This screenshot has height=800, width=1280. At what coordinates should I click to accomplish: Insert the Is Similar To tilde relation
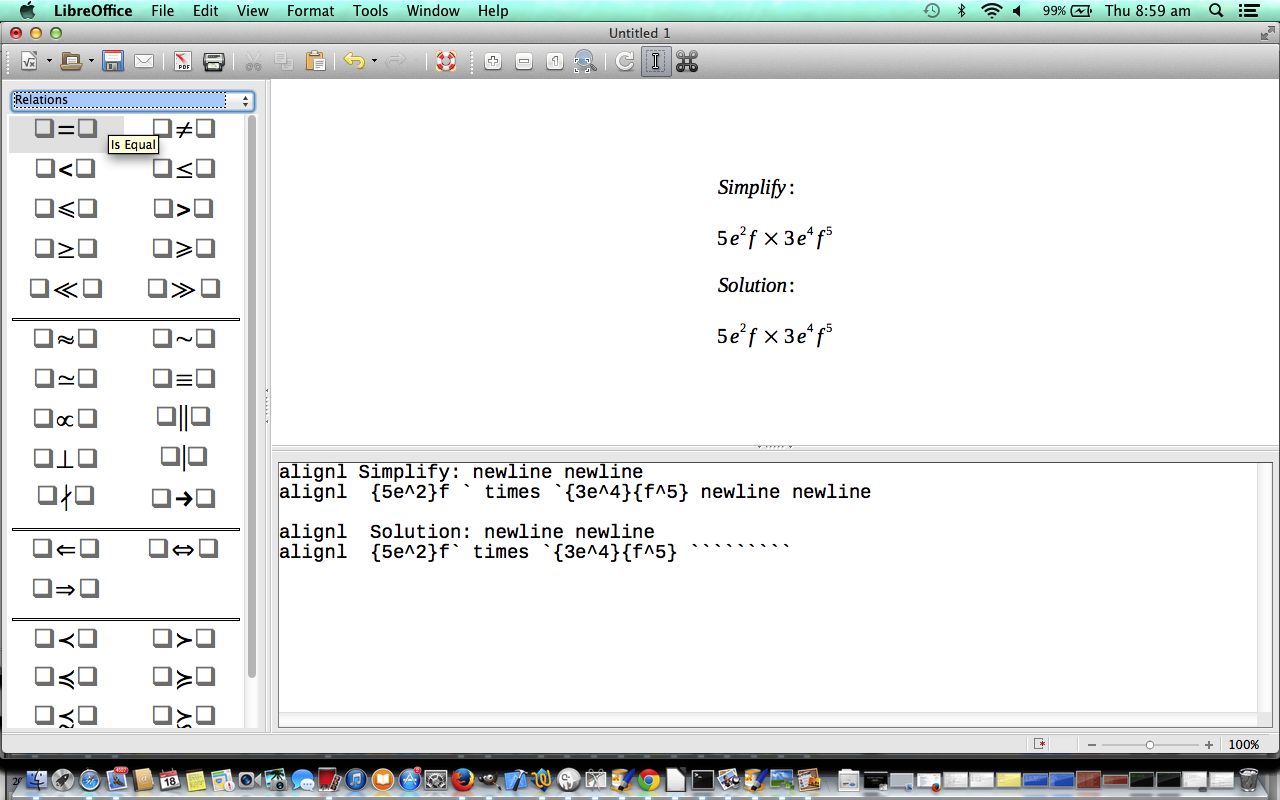tap(184, 339)
